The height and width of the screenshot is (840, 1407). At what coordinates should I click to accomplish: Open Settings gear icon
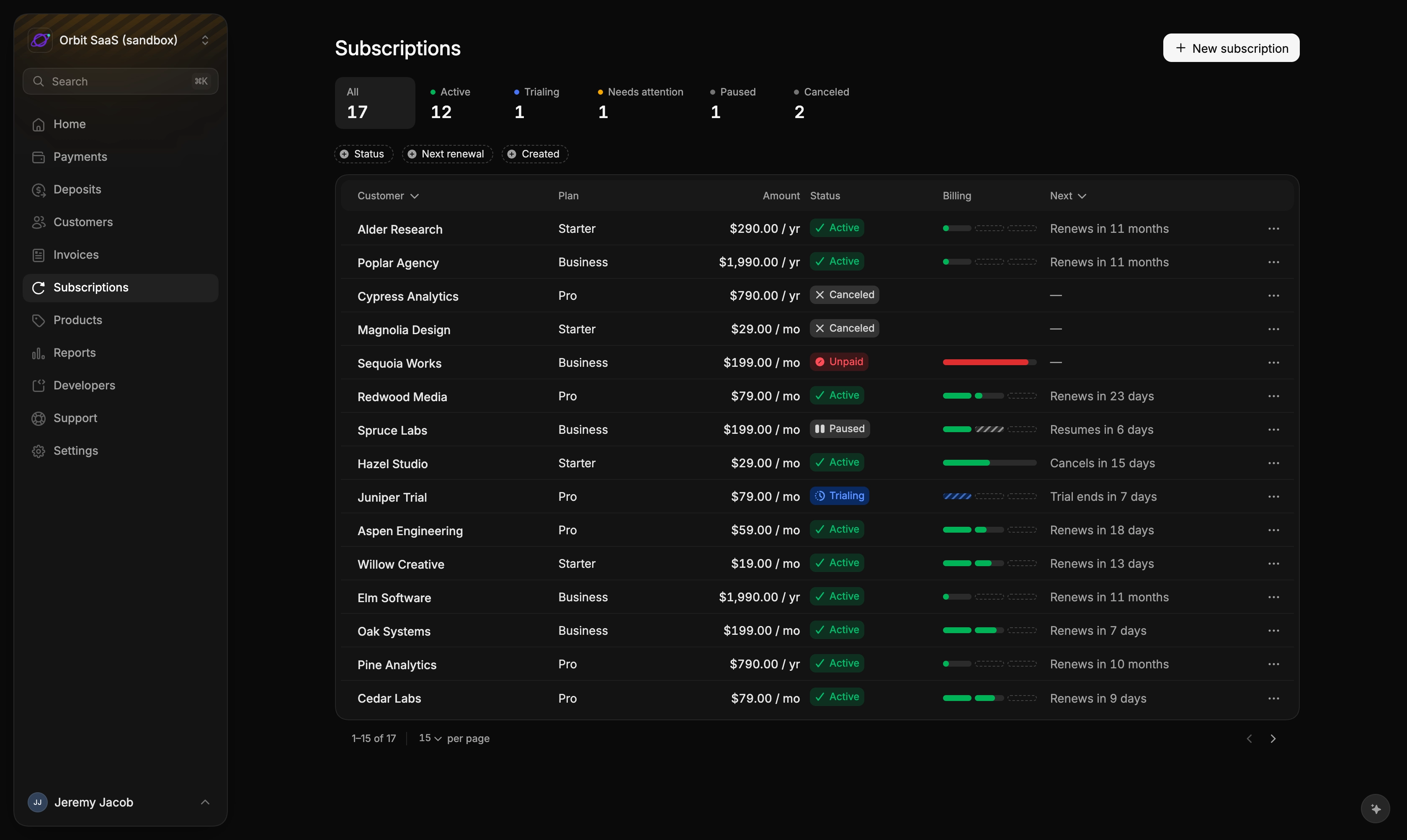pos(39,451)
